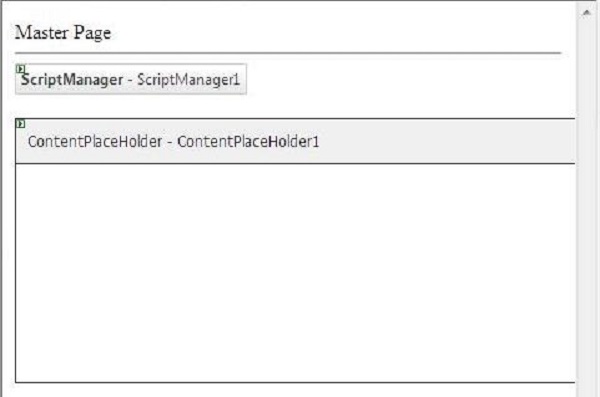600x397 pixels.
Task: Click the vertical scrollbar track
Action: [587, 207]
